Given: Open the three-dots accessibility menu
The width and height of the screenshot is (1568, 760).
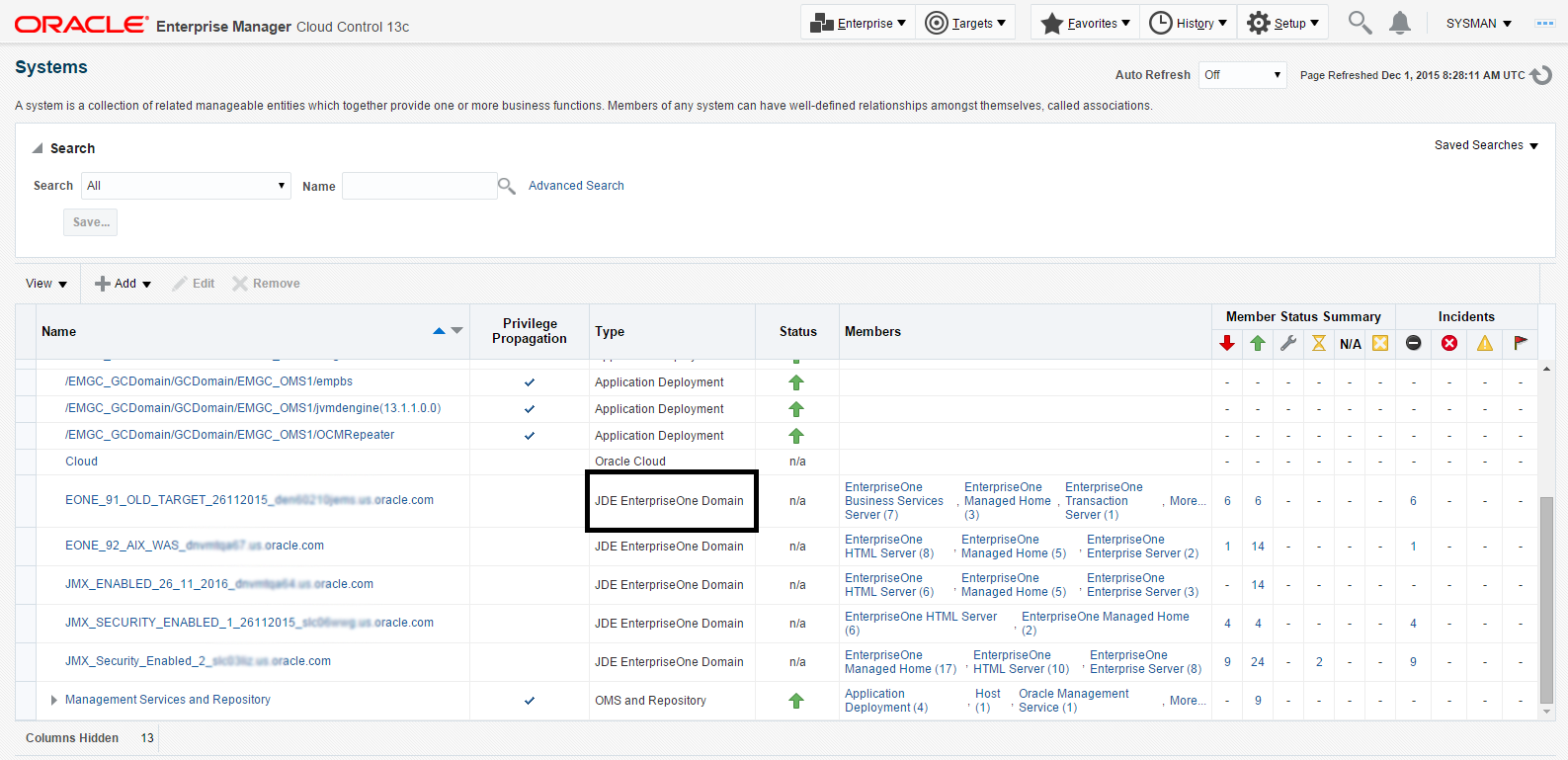Looking at the screenshot, I should (x=1545, y=23).
